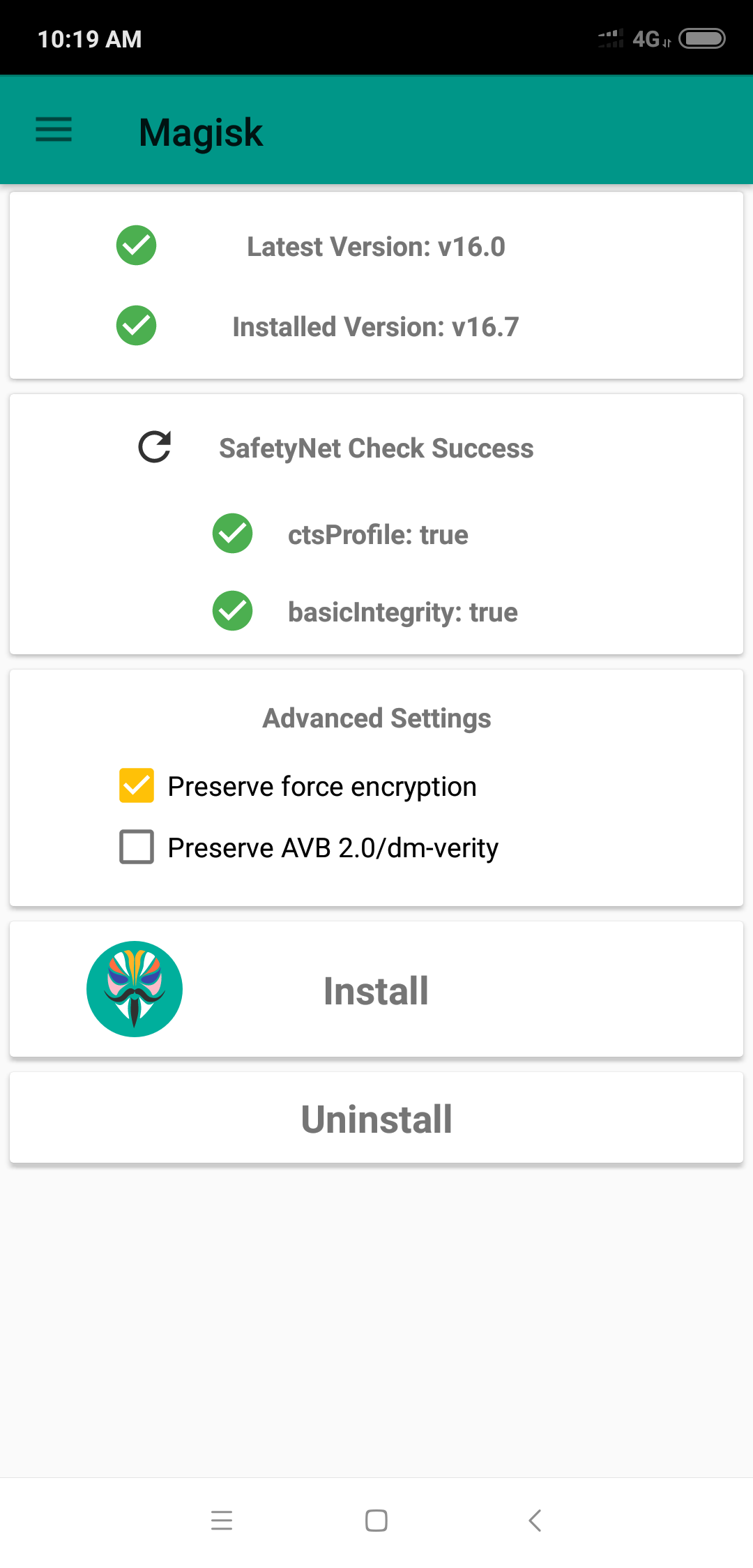Tap the Android home square button
Screen dimensions: 753x1568
pyautogui.click(x=376, y=1521)
